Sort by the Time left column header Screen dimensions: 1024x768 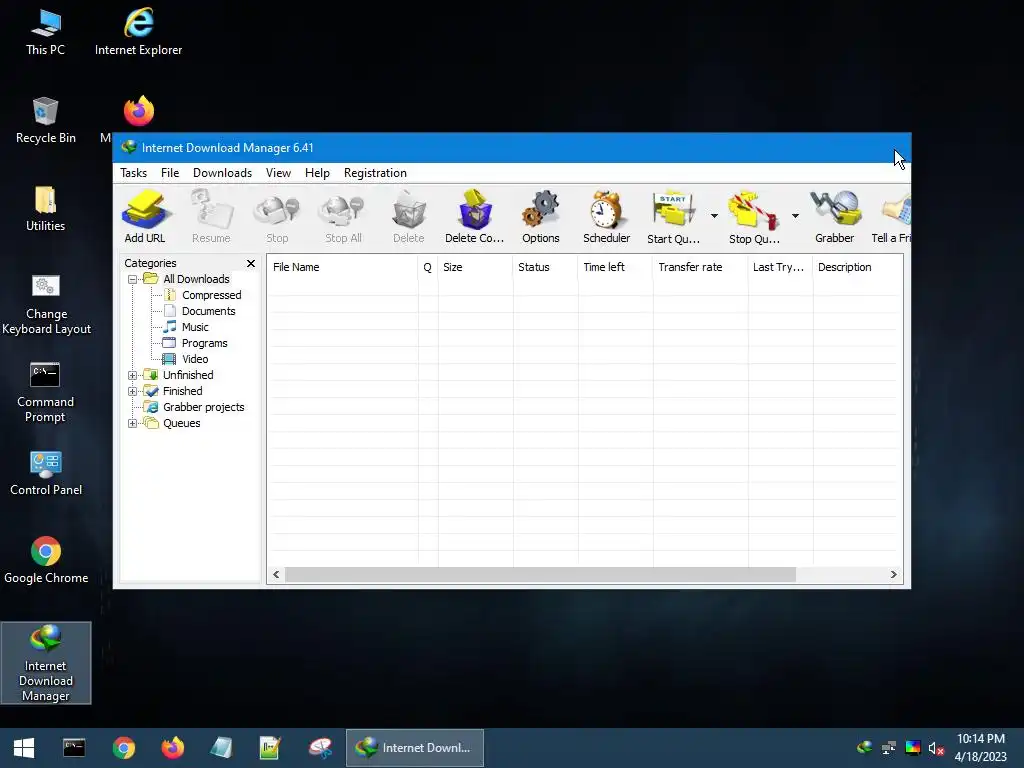coord(615,267)
